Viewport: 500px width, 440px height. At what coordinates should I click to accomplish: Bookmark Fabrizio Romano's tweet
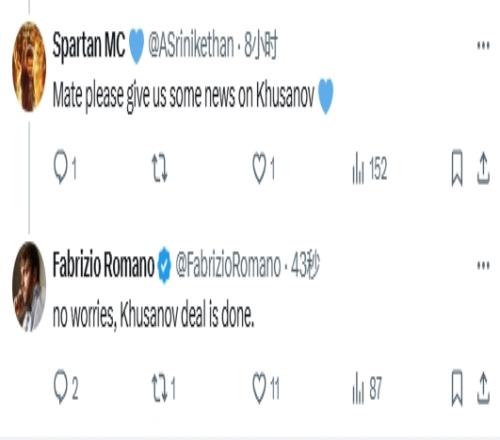pos(457,388)
